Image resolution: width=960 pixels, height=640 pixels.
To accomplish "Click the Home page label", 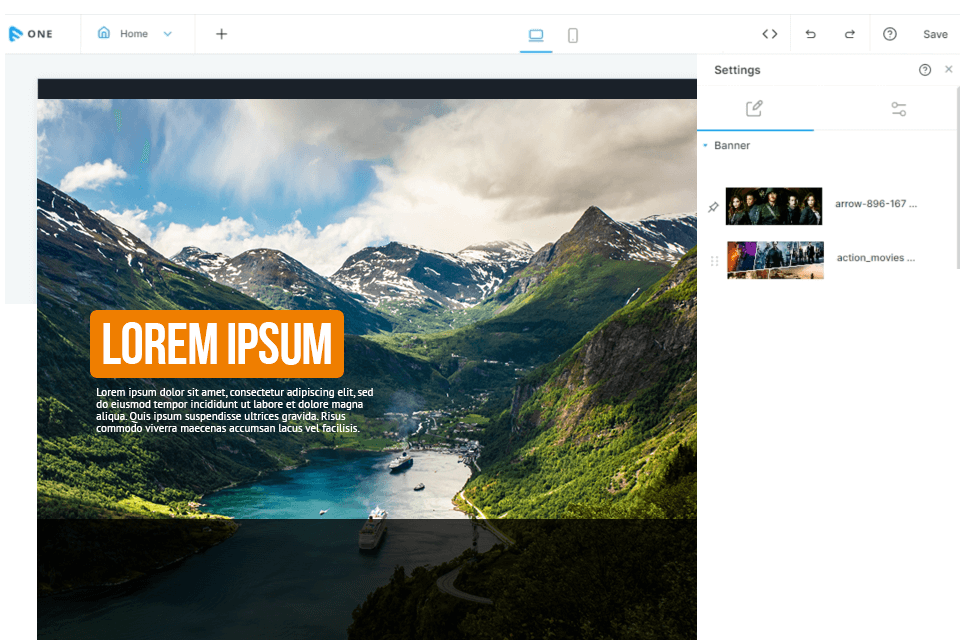I will tap(133, 34).
